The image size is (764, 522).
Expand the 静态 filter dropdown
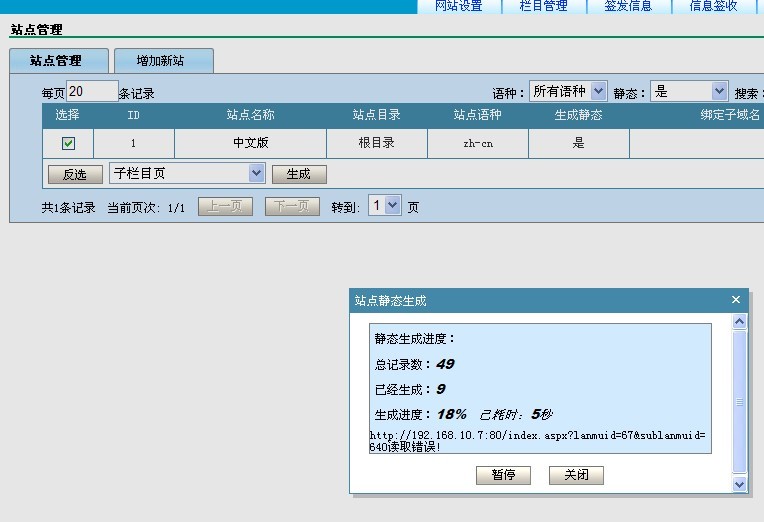[x=689, y=92]
